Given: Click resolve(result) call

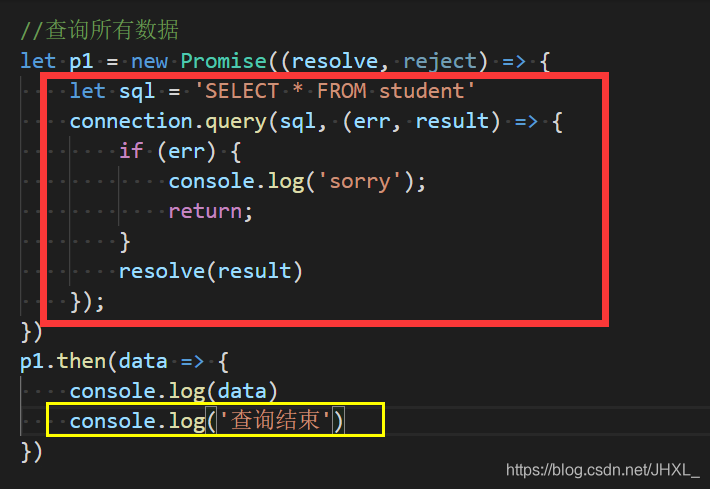Looking at the screenshot, I should pos(211,271).
